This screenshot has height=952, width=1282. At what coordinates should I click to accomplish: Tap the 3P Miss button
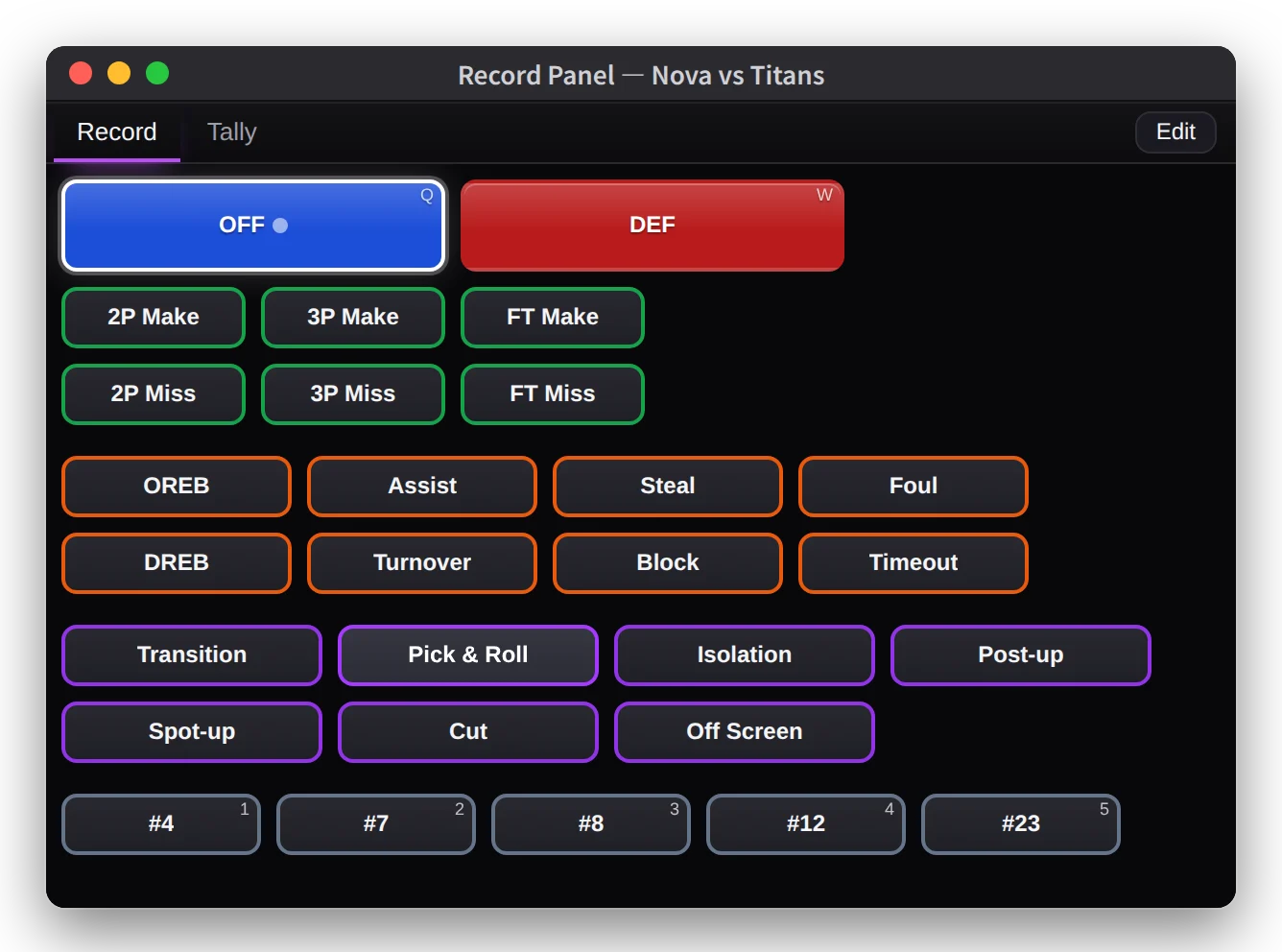coord(353,394)
